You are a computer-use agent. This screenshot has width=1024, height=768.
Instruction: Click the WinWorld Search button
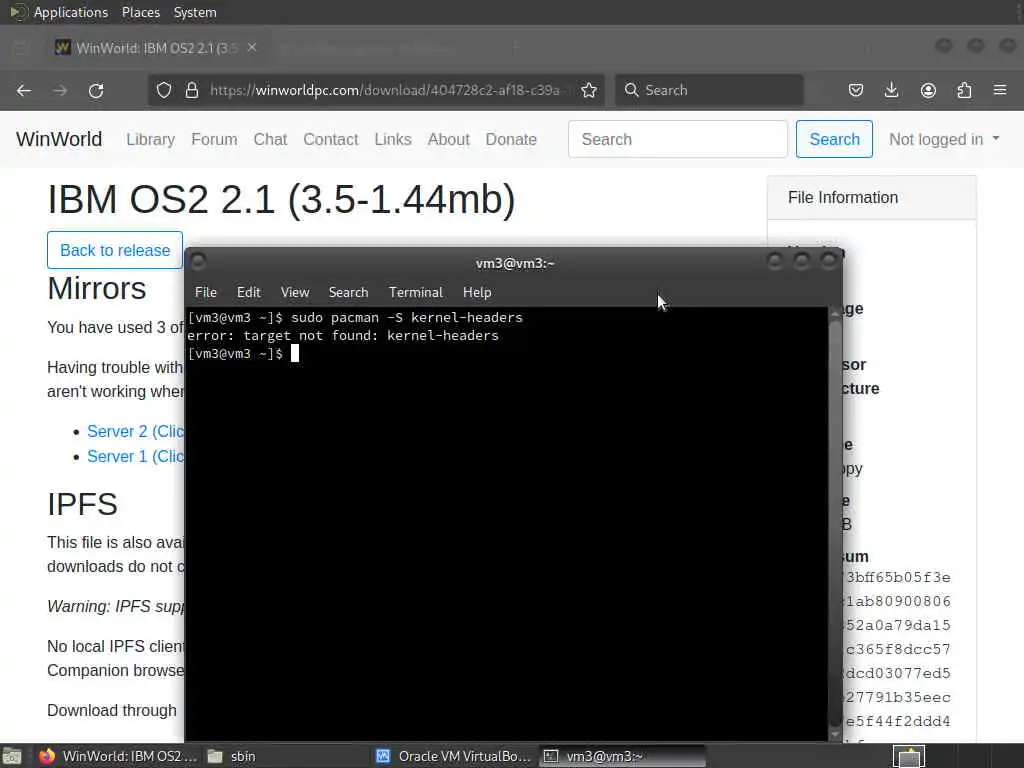pos(834,139)
